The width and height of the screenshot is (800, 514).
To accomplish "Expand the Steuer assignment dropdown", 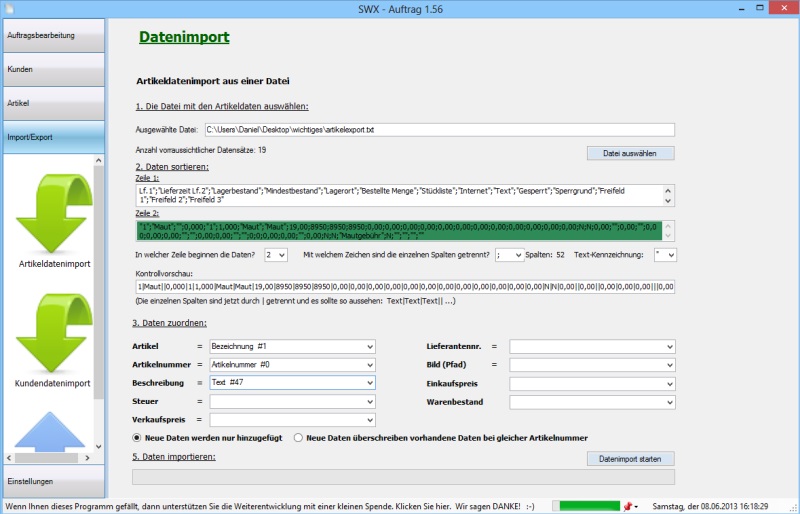I will click(292, 402).
